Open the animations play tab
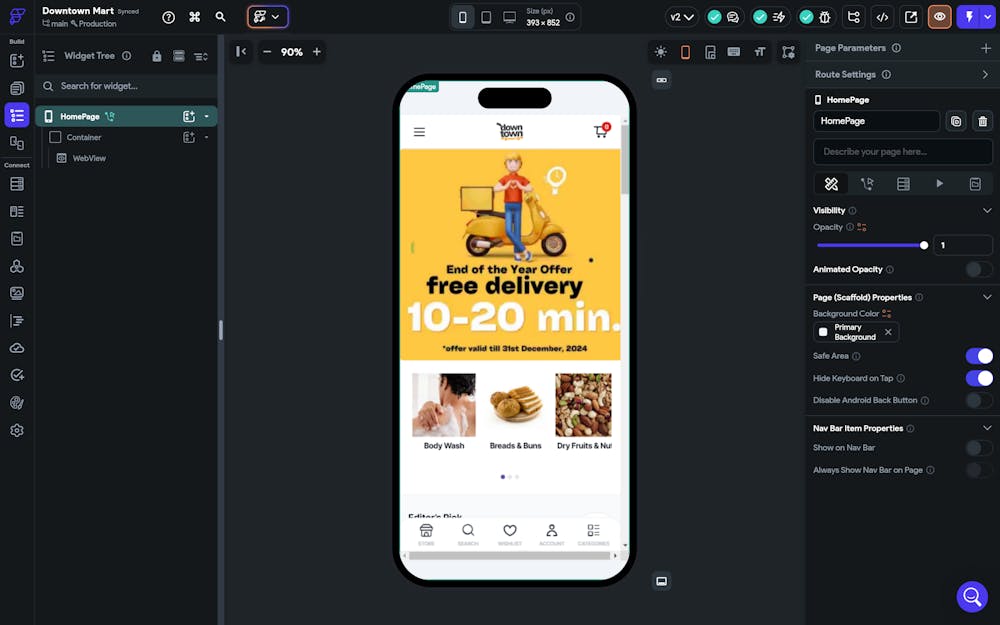Screen dimensions: 1000x625 pyautogui.click(x=939, y=184)
